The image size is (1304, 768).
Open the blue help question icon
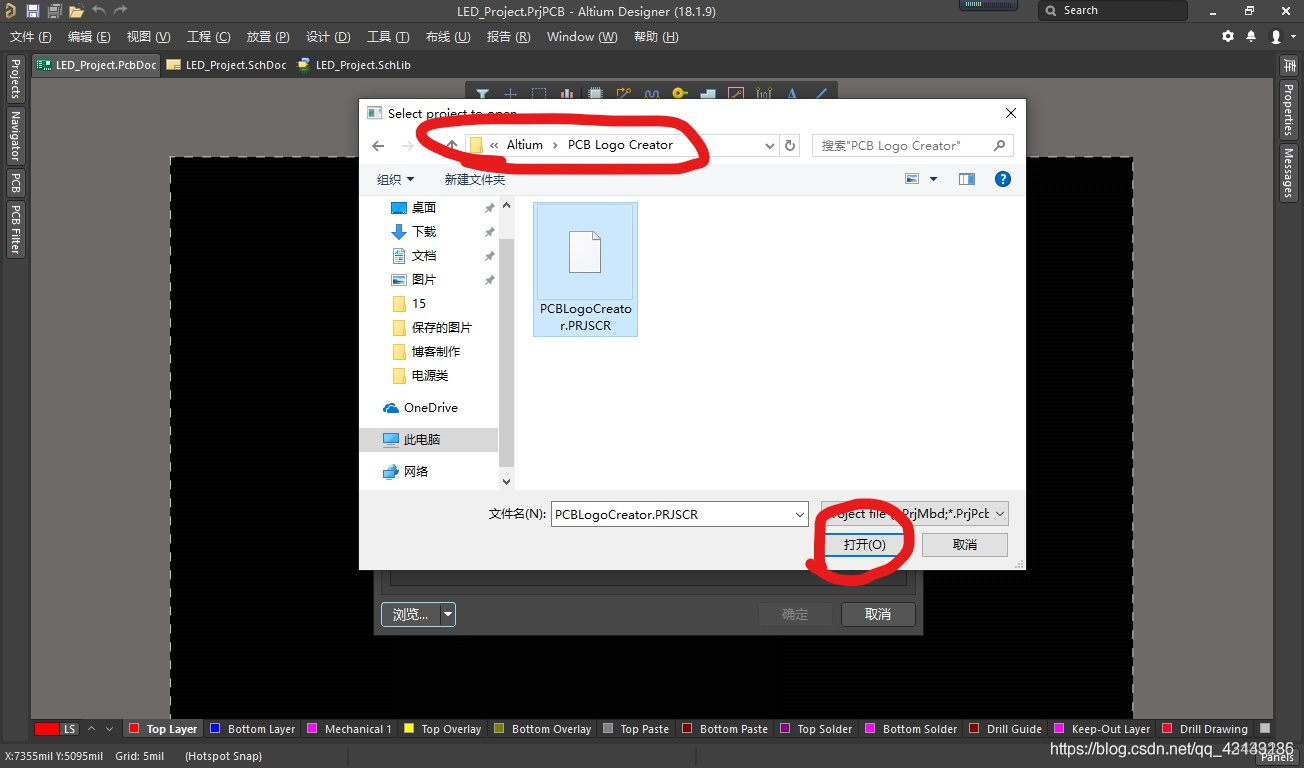click(x=1003, y=179)
